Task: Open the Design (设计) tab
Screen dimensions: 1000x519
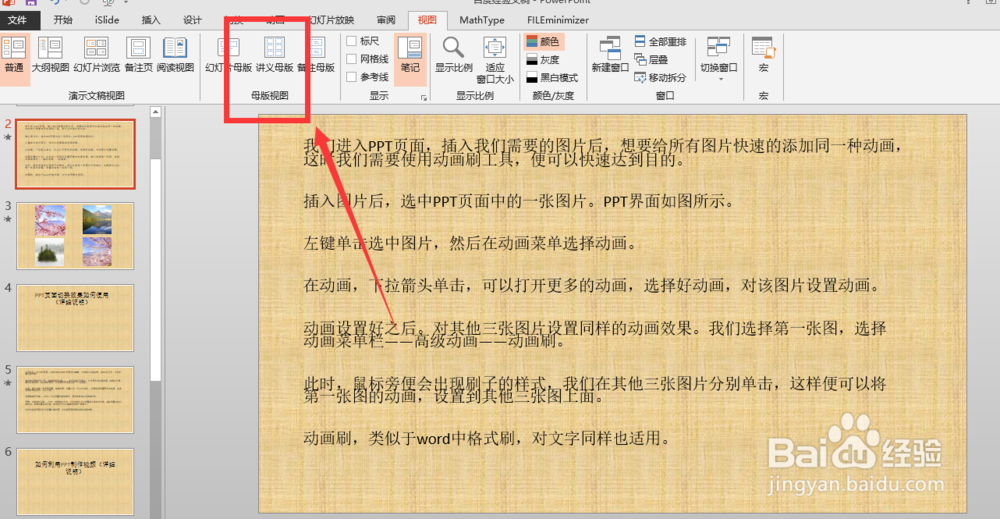Action: 193,20
